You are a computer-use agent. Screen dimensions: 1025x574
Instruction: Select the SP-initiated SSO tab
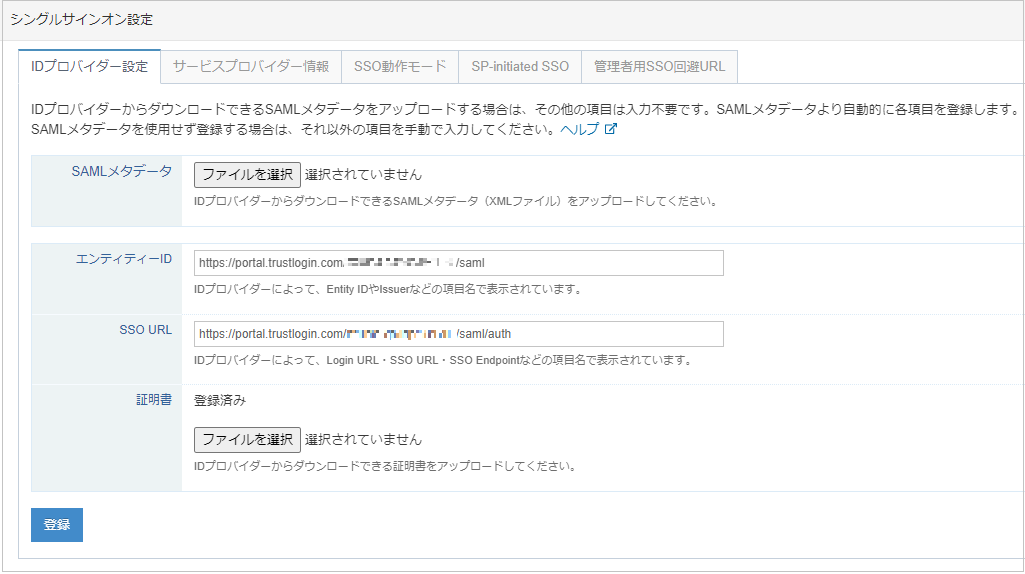[520, 67]
